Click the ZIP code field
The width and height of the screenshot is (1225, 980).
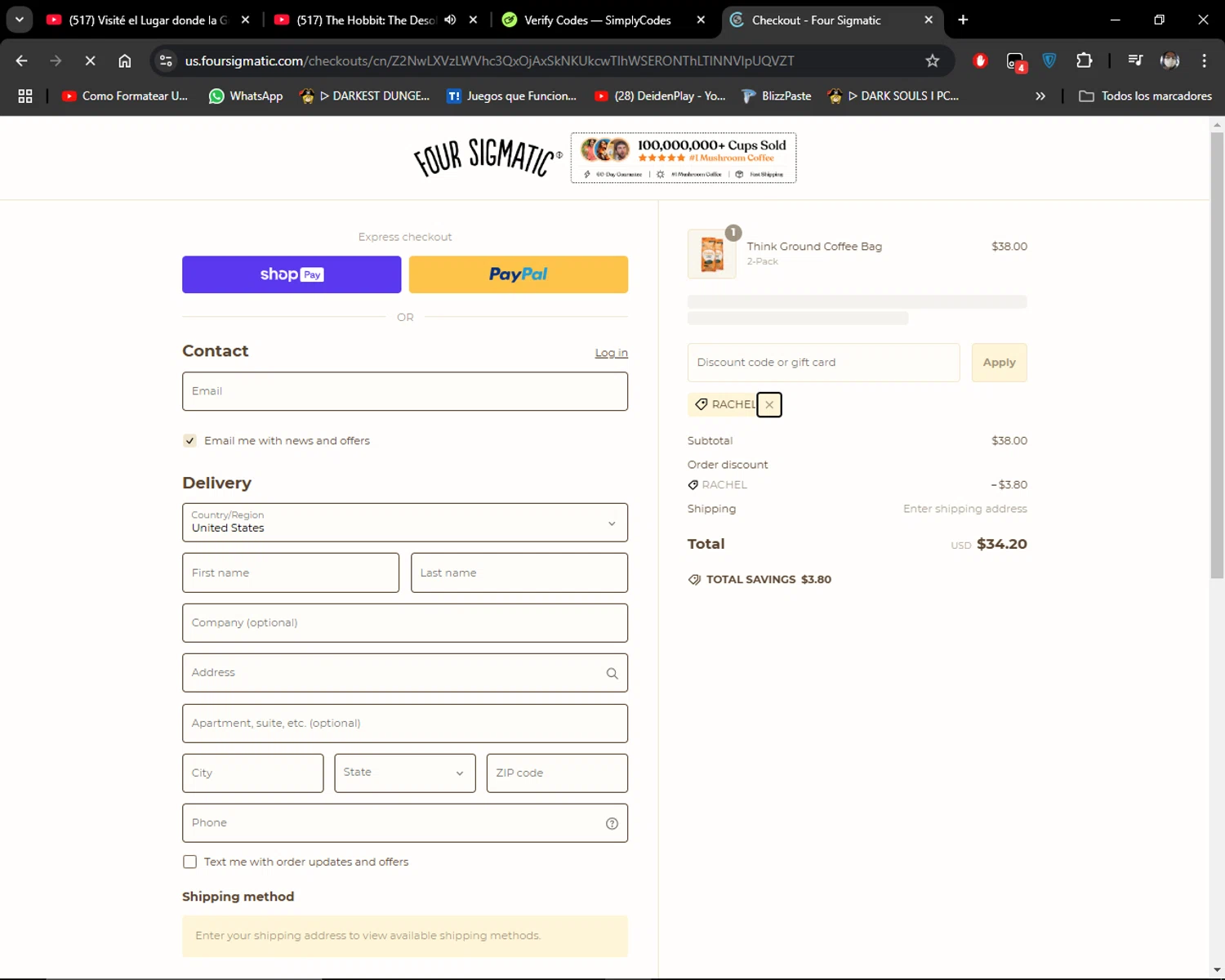557,773
